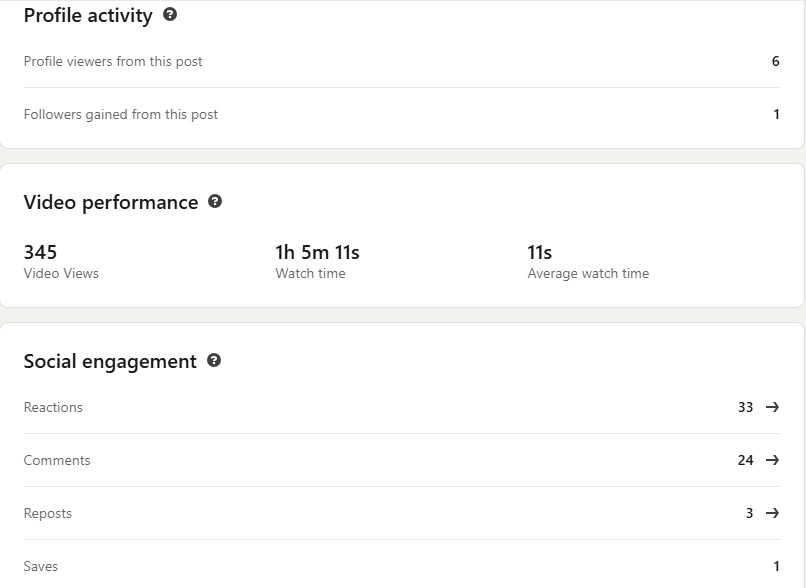Click help icon next to Profile activity
The image size is (806, 588).
(x=170, y=15)
